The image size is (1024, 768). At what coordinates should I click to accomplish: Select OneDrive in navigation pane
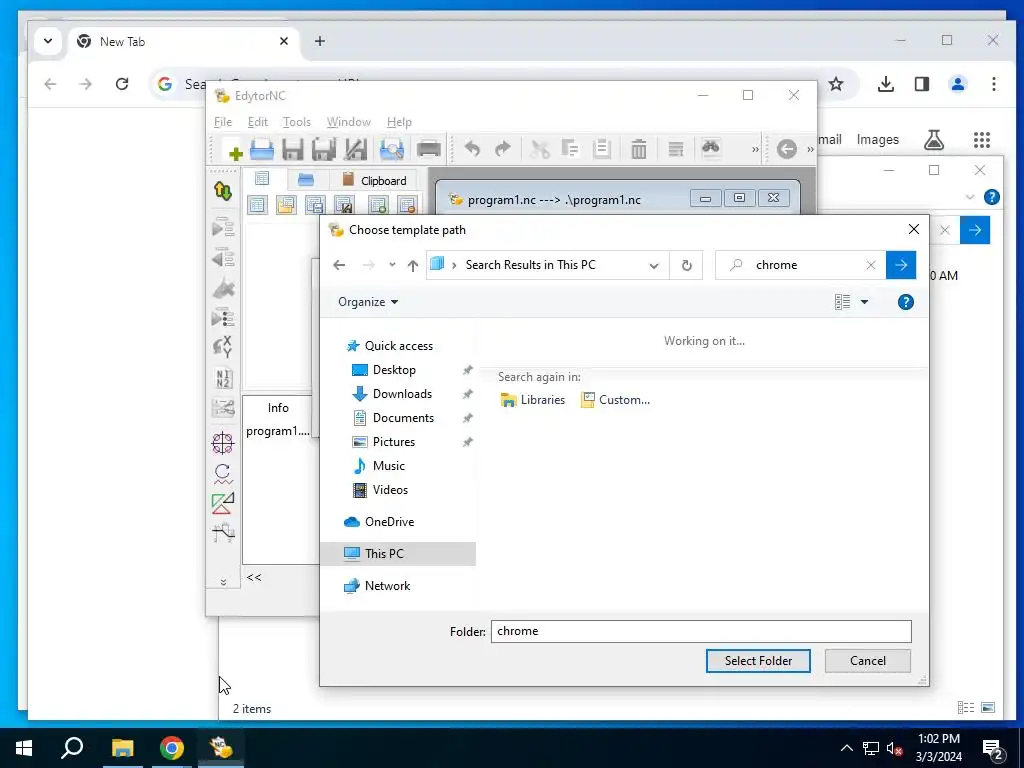(389, 522)
